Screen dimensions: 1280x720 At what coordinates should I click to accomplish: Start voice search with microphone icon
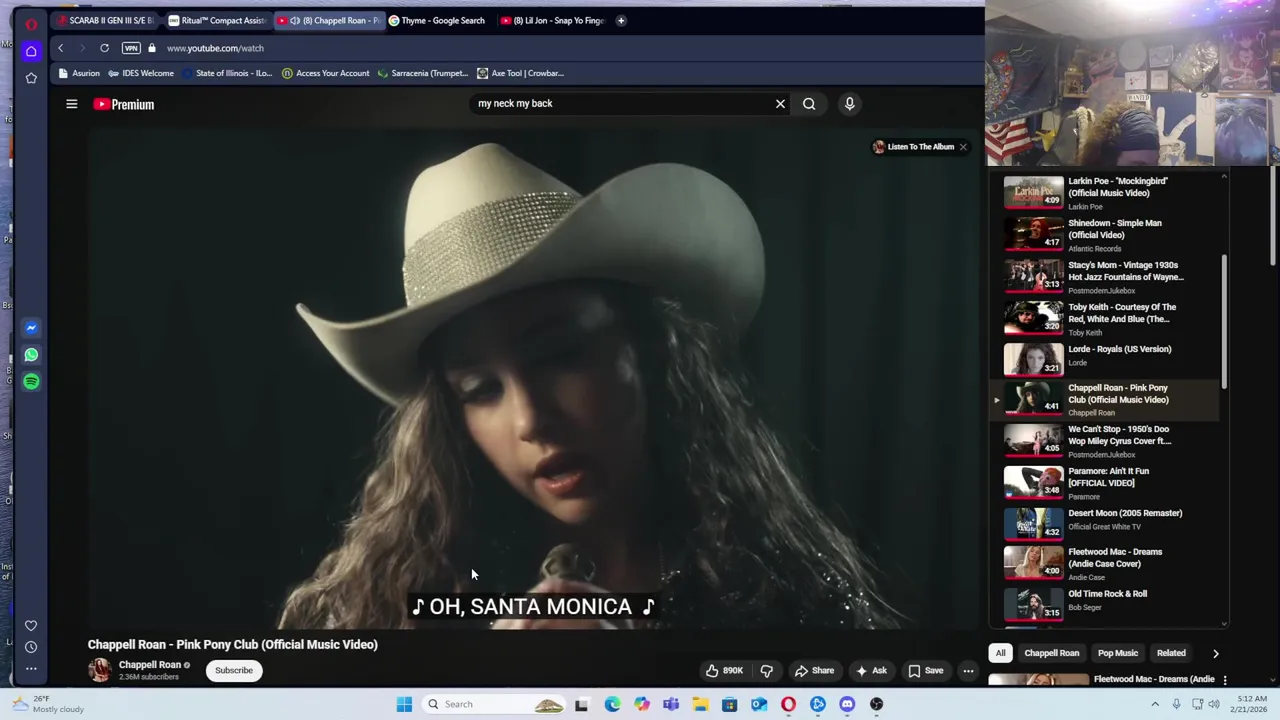(849, 103)
